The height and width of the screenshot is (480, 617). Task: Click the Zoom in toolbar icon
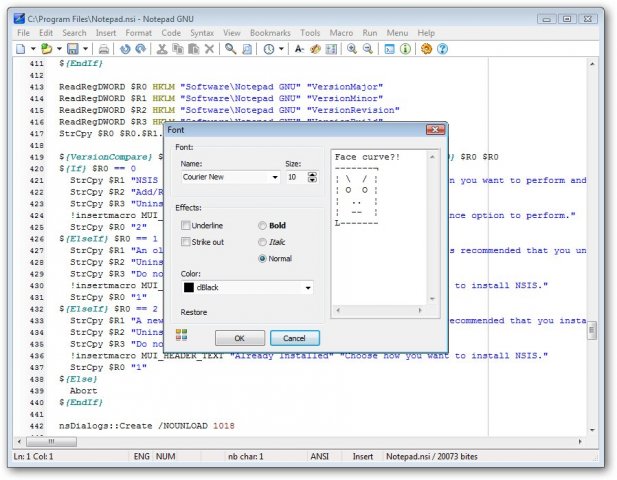tap(351, 48)
